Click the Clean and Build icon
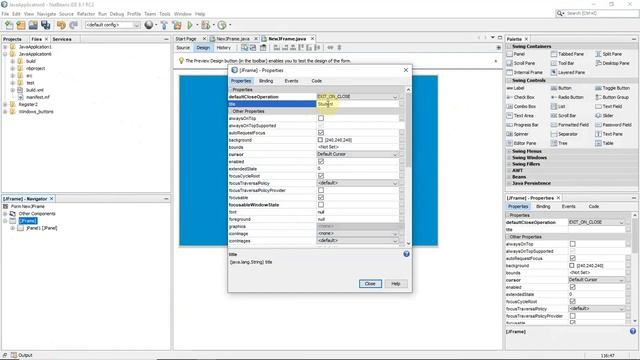This screenshot has height=360, width=640. click(x=177, y=25)
